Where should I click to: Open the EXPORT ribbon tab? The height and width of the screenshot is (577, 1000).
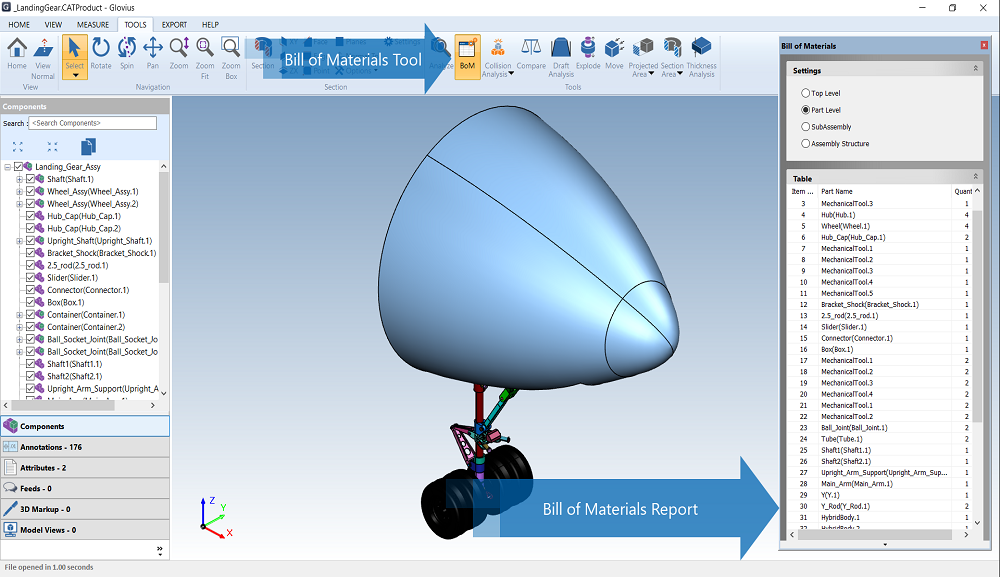click(x=174, y=25)
